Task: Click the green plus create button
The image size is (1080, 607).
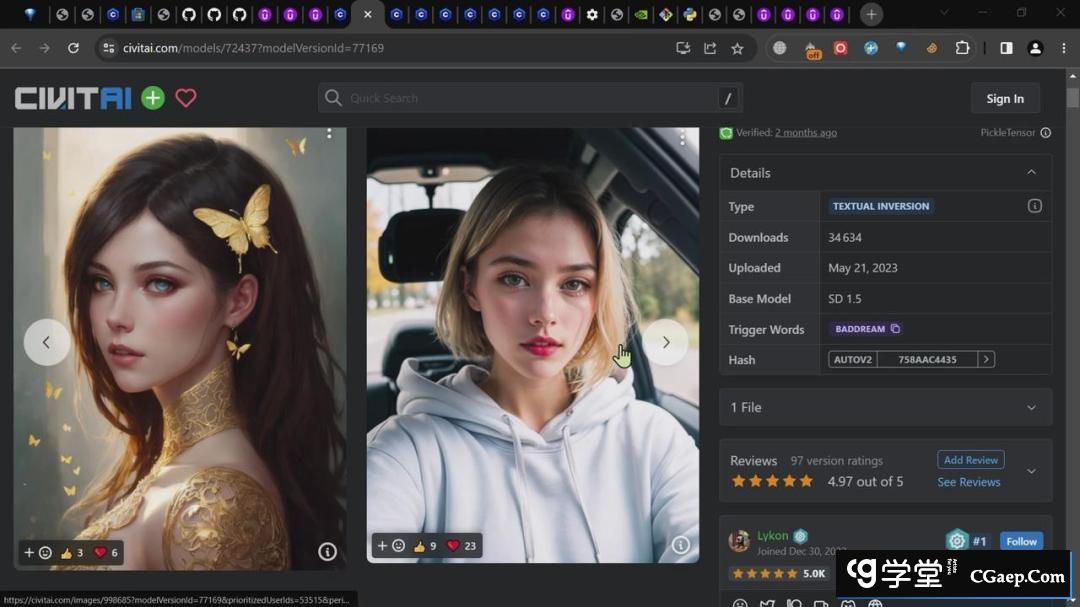Action: click(x=153, y=98)
